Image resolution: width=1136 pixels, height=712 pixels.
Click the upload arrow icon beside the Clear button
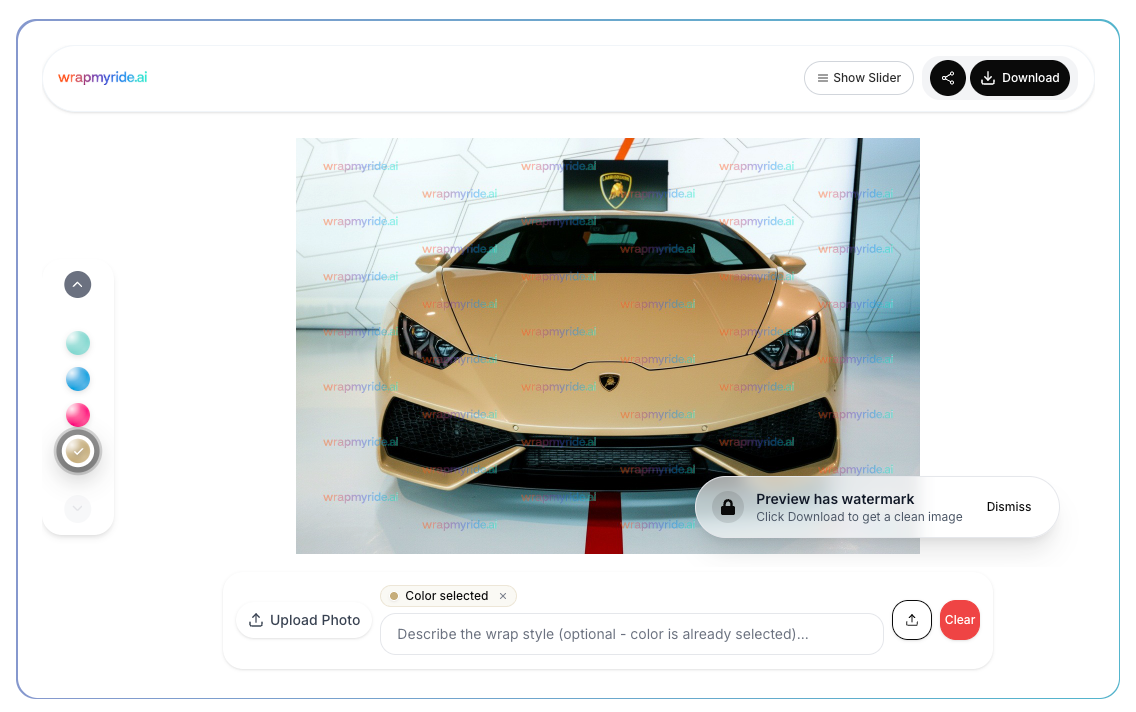(911, 620)
